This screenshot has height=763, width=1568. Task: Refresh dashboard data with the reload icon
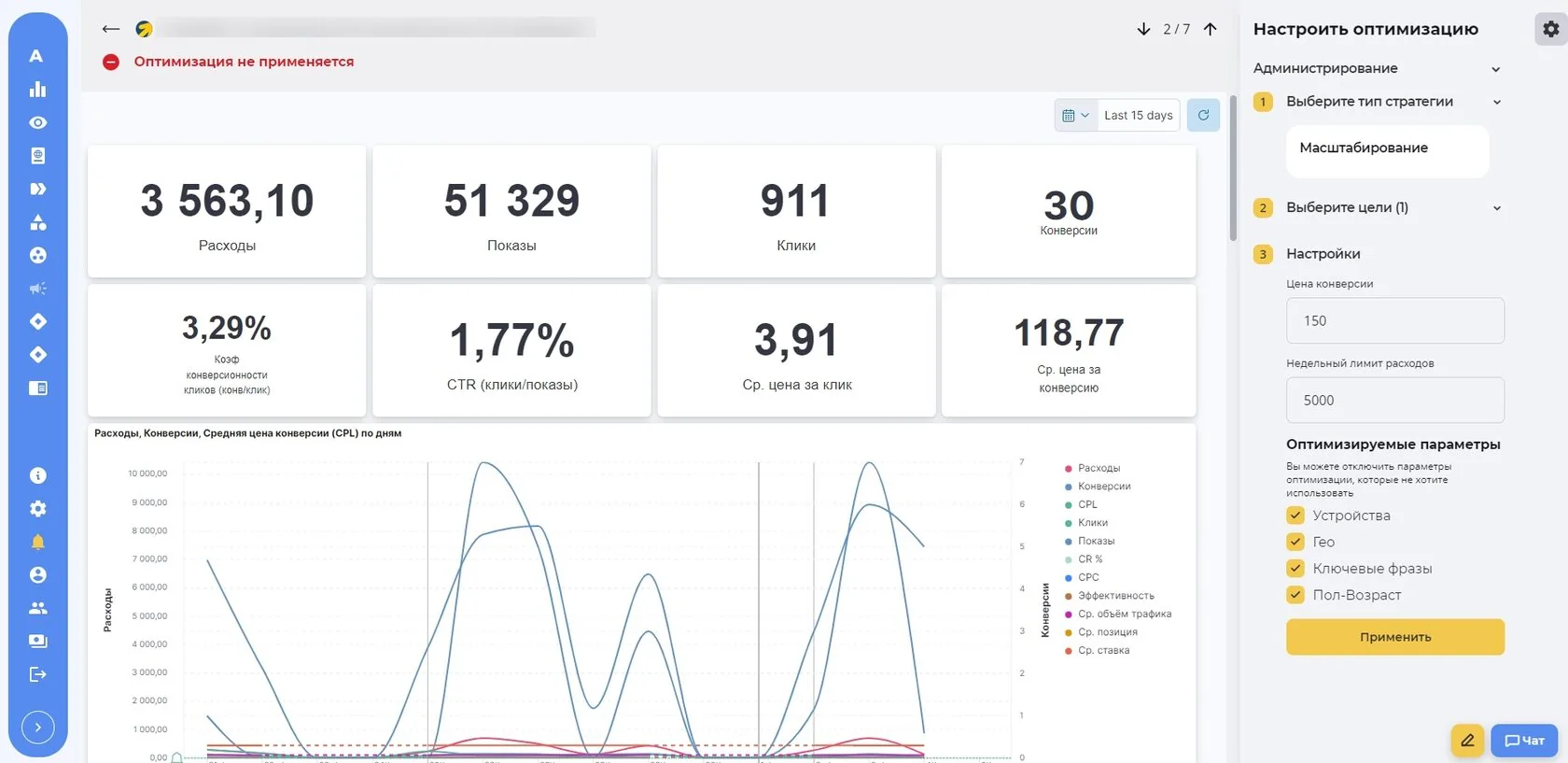(x=1203, y=115)
